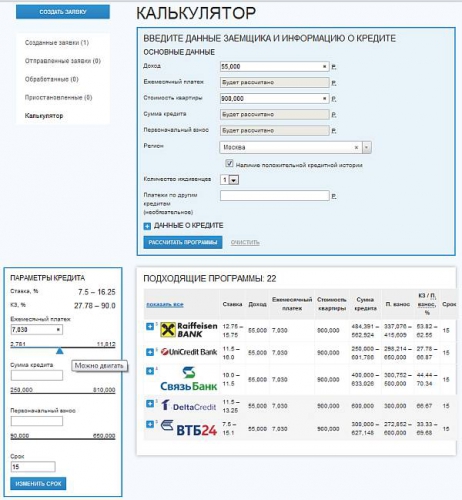Expand the Данные о кредите section
462x500 pixels.
click(147, 226)
